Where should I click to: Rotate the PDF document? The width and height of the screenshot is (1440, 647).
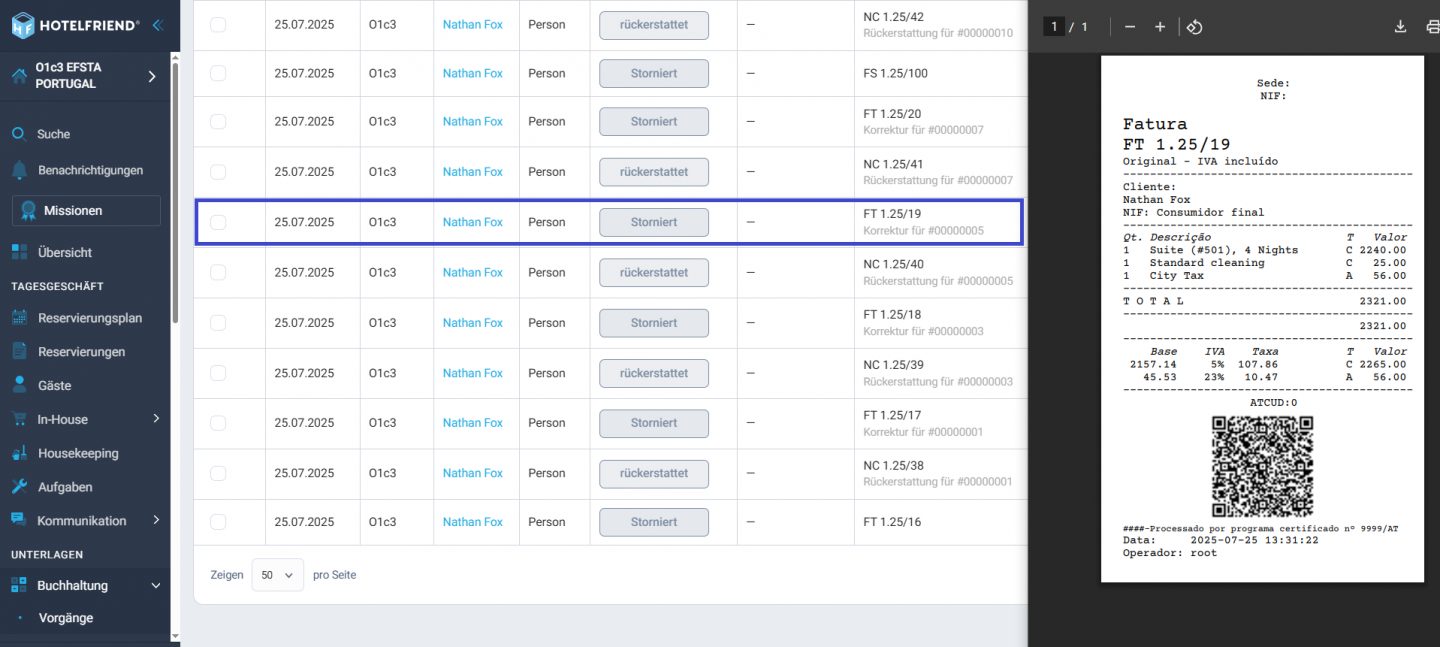pos(1194,27)
